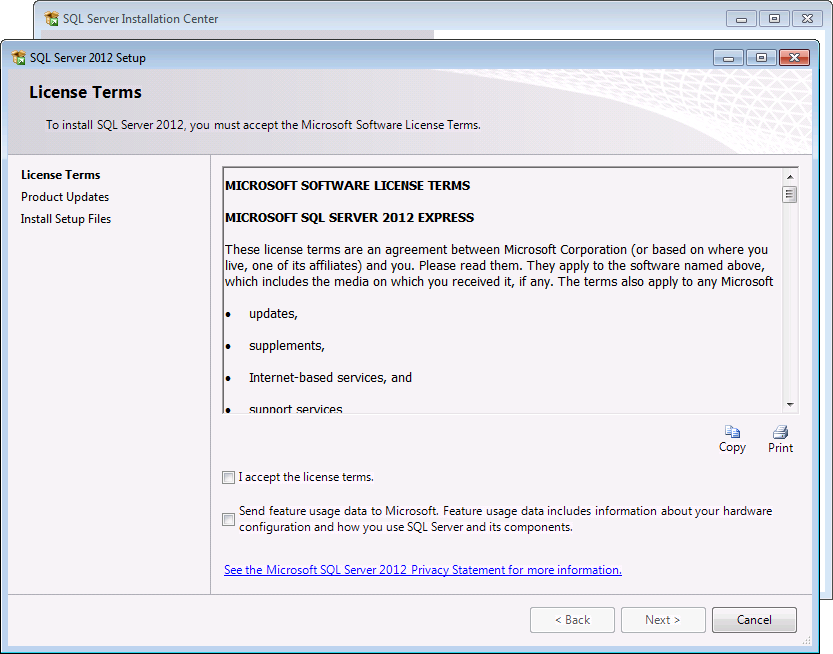This screenshot has width=833, height=654.
Task: Check 'I accept the license terms'
Action: (228, 477)
